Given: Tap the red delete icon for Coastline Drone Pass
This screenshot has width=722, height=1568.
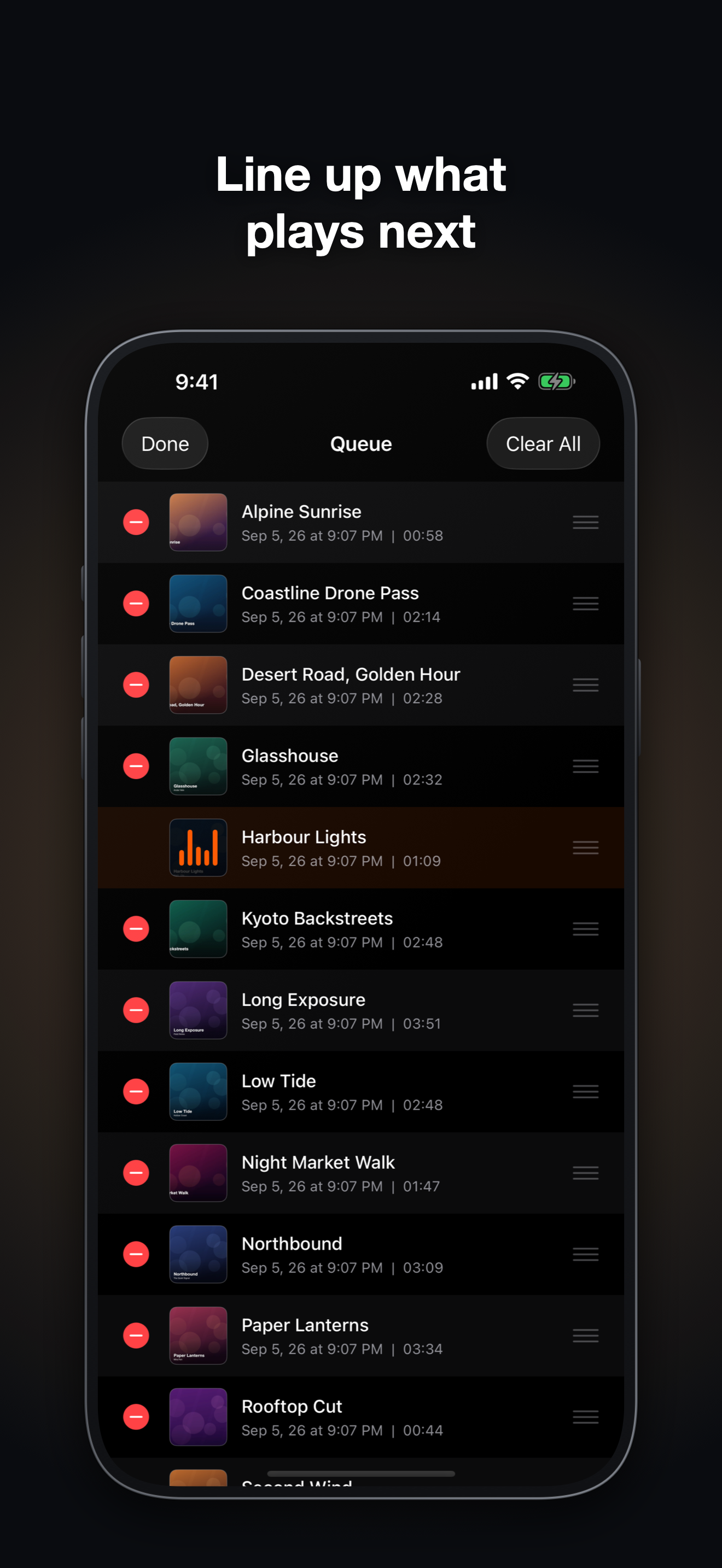Looking at the screenshot, I should 136,604.
